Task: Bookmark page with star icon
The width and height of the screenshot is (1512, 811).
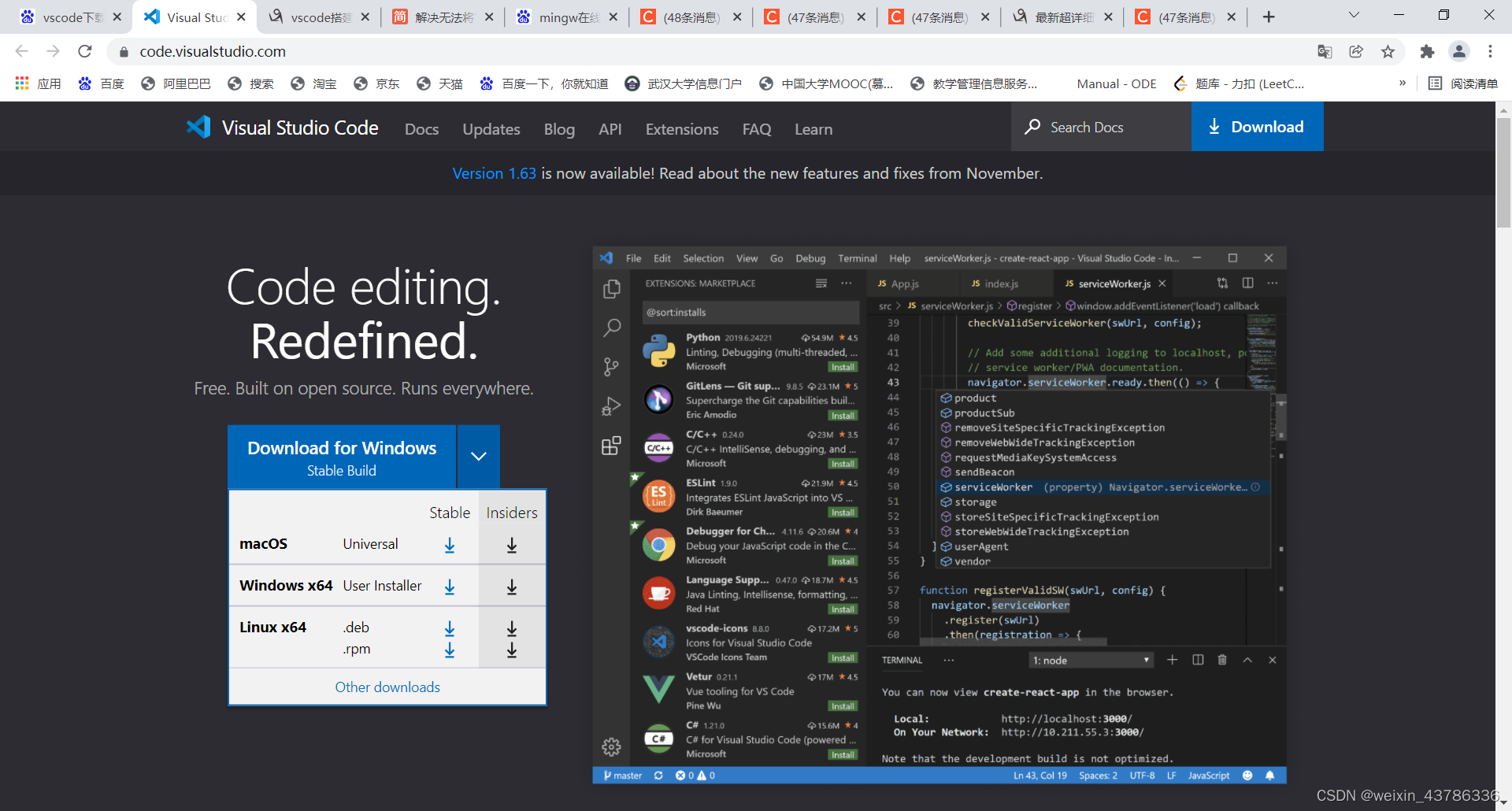Action: click(1388, 51)
